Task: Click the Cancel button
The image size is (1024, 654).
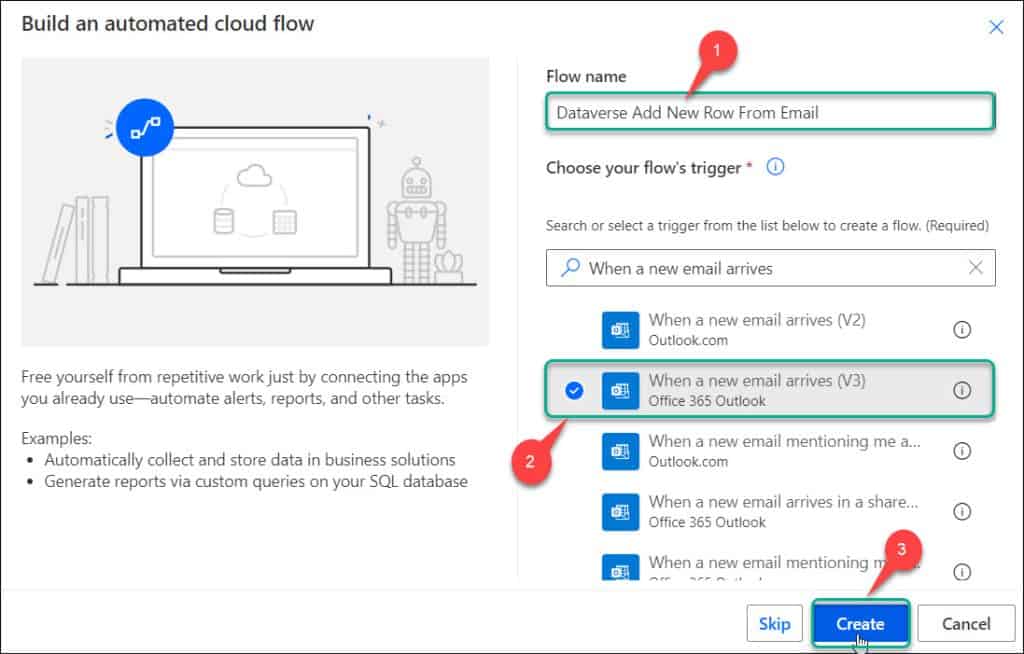Action: click(x=966, y=624)
